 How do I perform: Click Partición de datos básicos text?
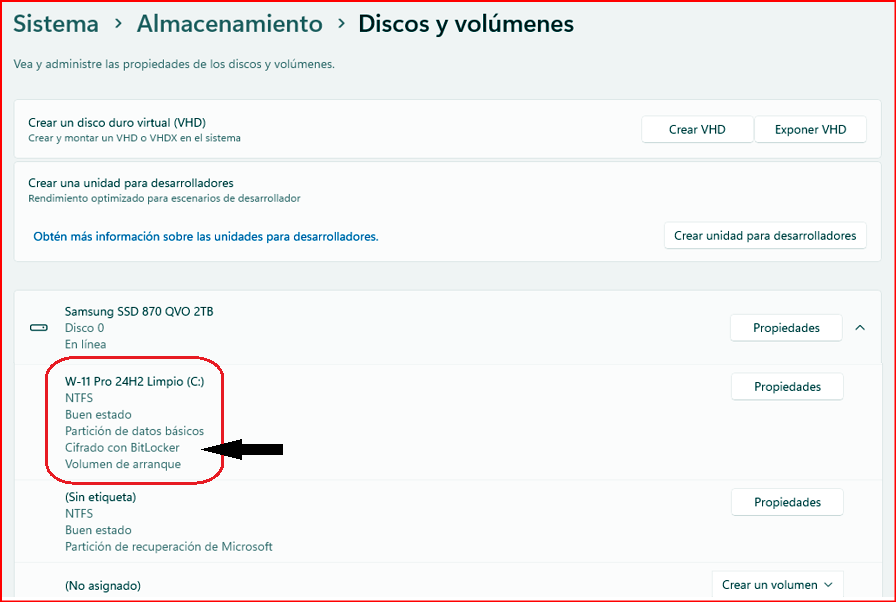click(134, 431)
